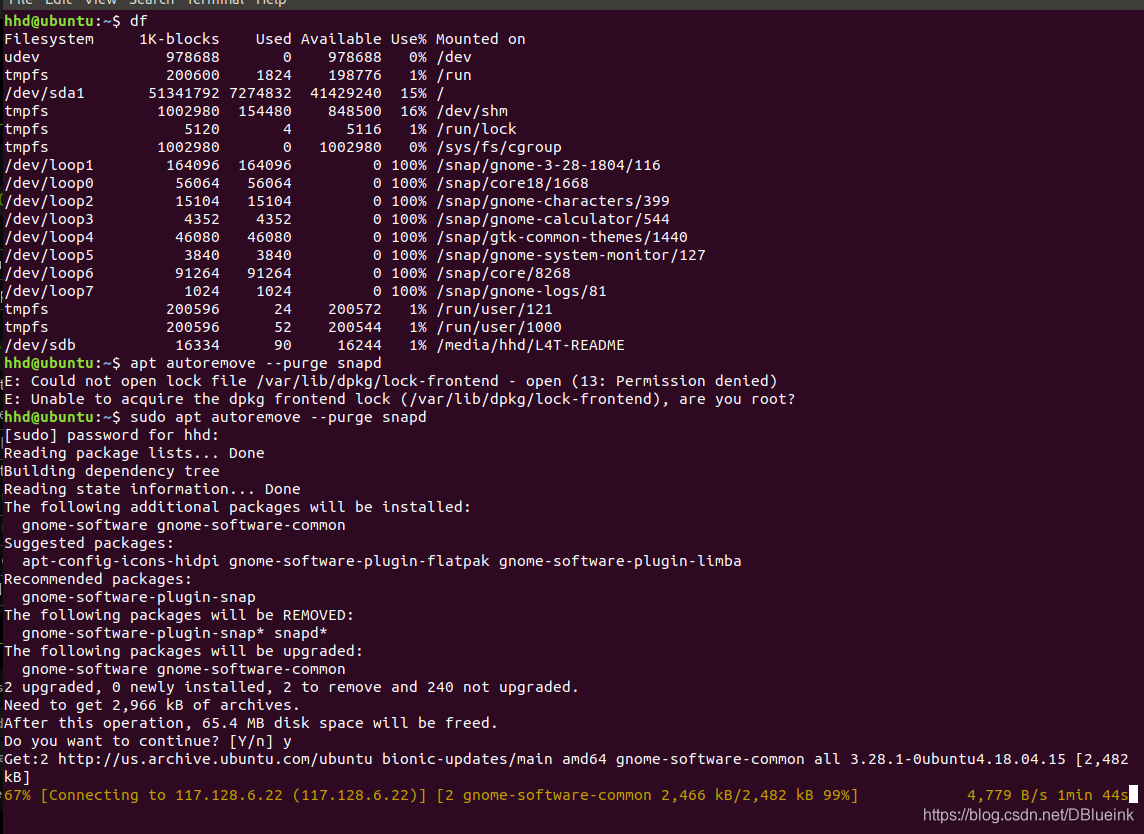The image size is (1144, 834).
Task: Click the "1K-blocks" column header
Action: click(179, 39)
